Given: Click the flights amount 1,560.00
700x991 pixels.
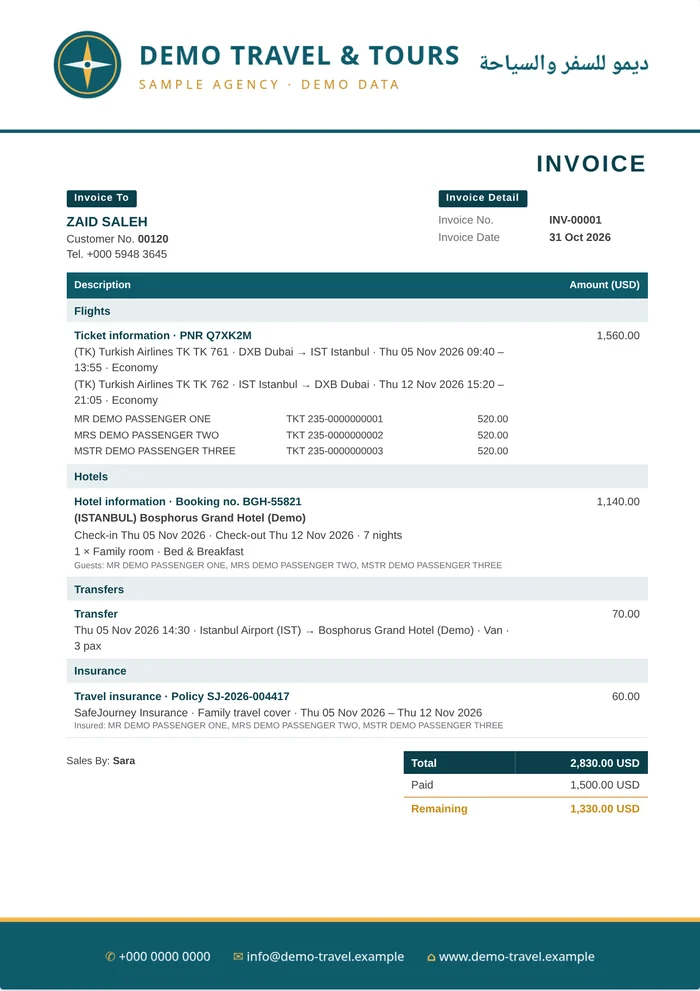Looking at the screenshot, I should [618, 336].
